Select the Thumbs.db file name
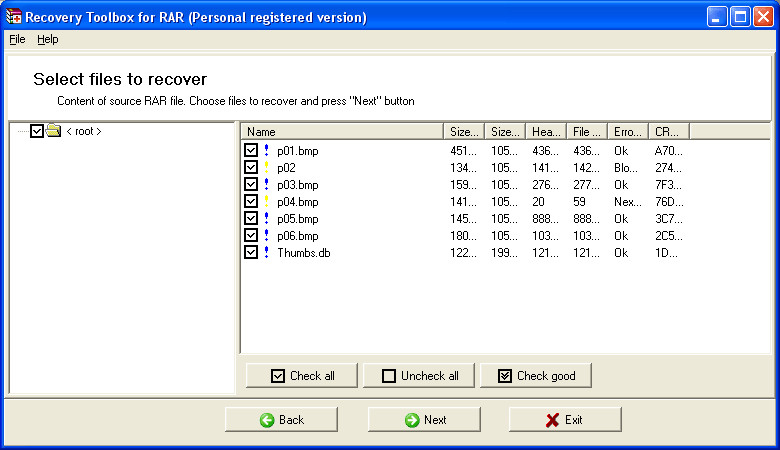The height and width of the screenshot is (450, 780). tap(303, 253)
